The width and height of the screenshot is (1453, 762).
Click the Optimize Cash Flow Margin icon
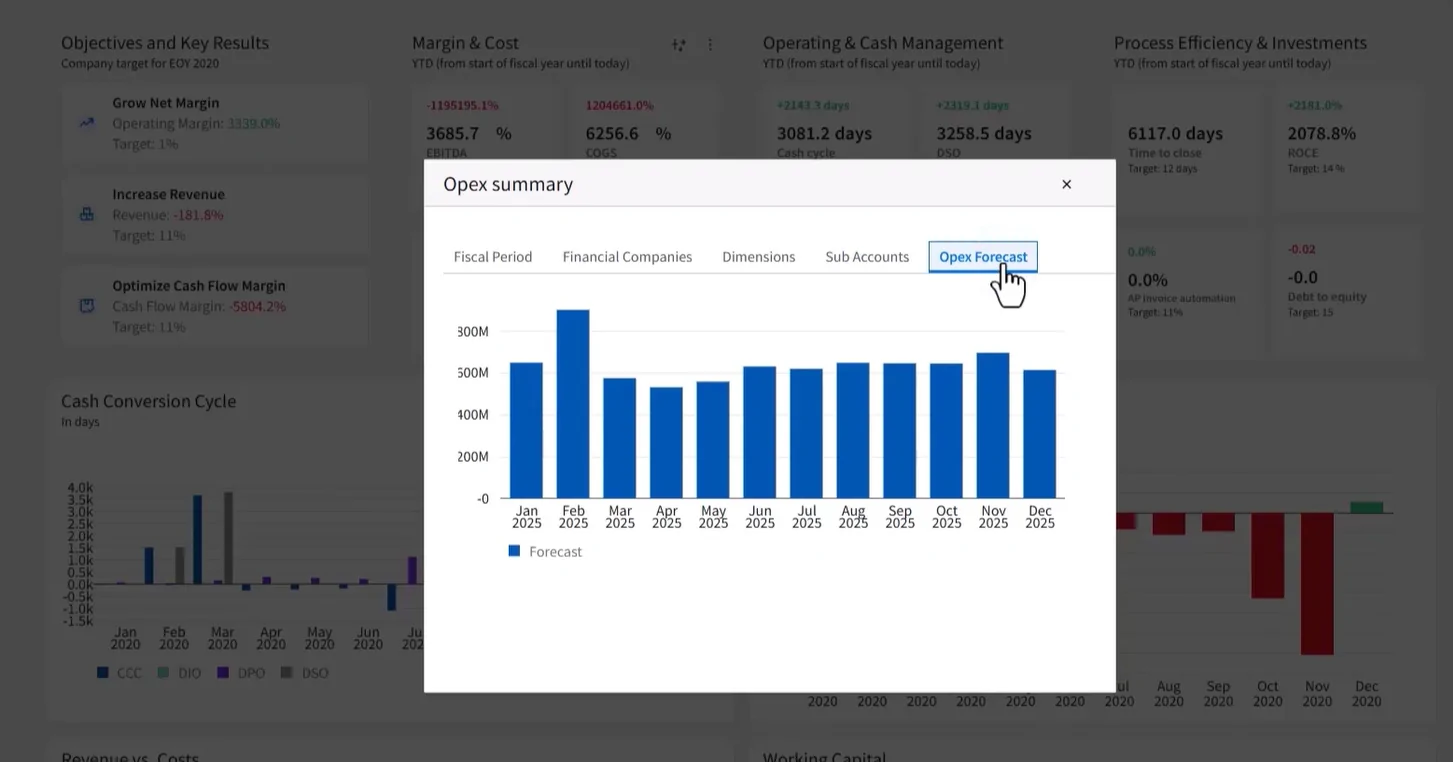point(87,306)
